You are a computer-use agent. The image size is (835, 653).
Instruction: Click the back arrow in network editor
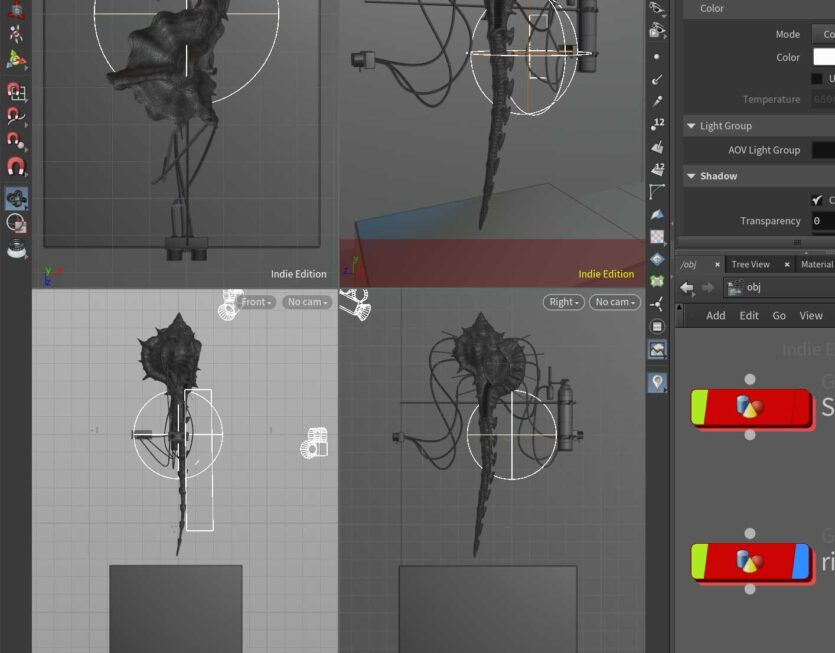(687, 287)
